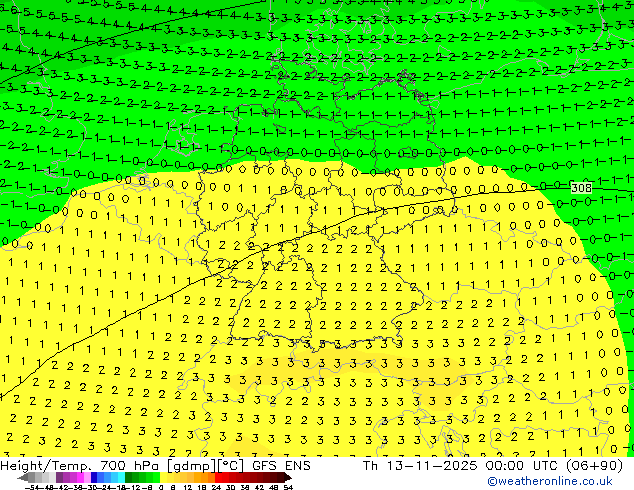Image resolution: width=634 pixels, height=490 pixels.
Task: Click the "24" legend scale value
Action: point(216,488)
